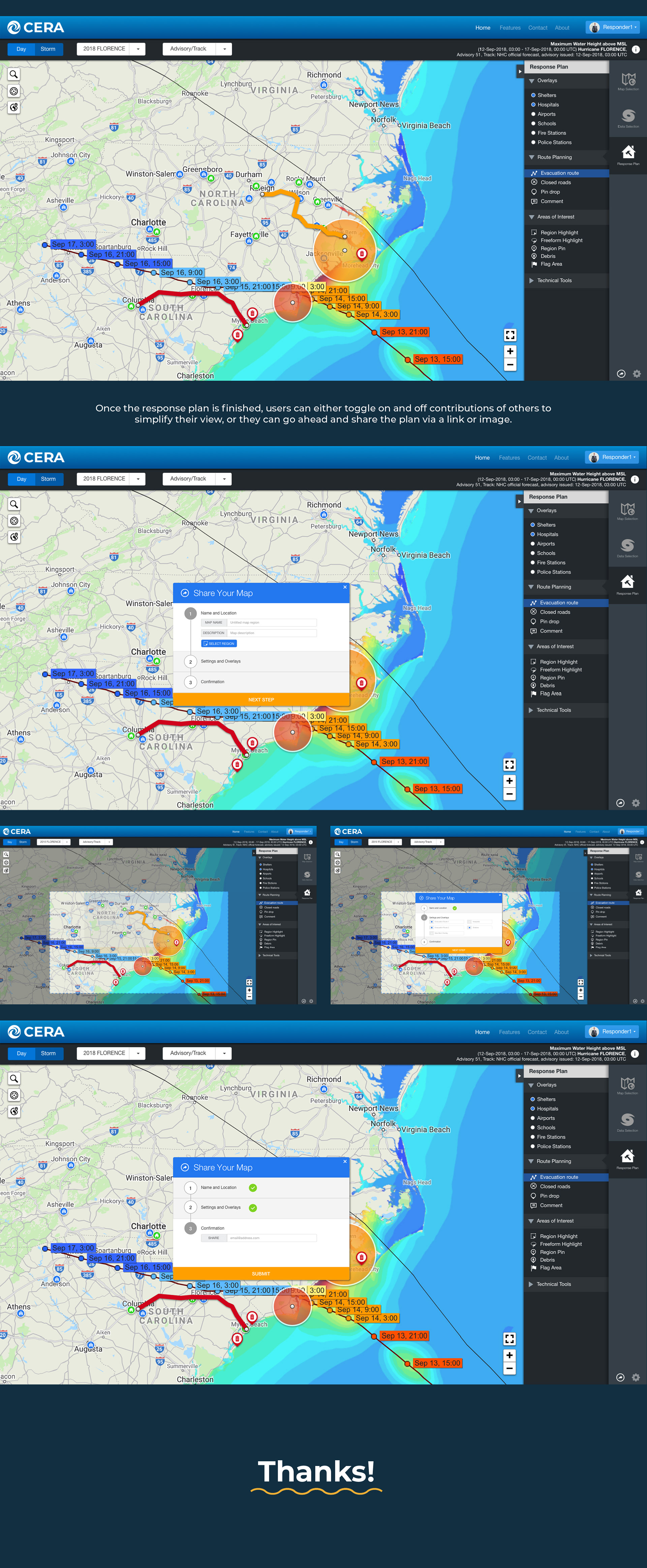Screen dimensions: 647x1568
Task: Toggle Airports overlay radio in topmost Response Plan panel
Action: [534, 115]
